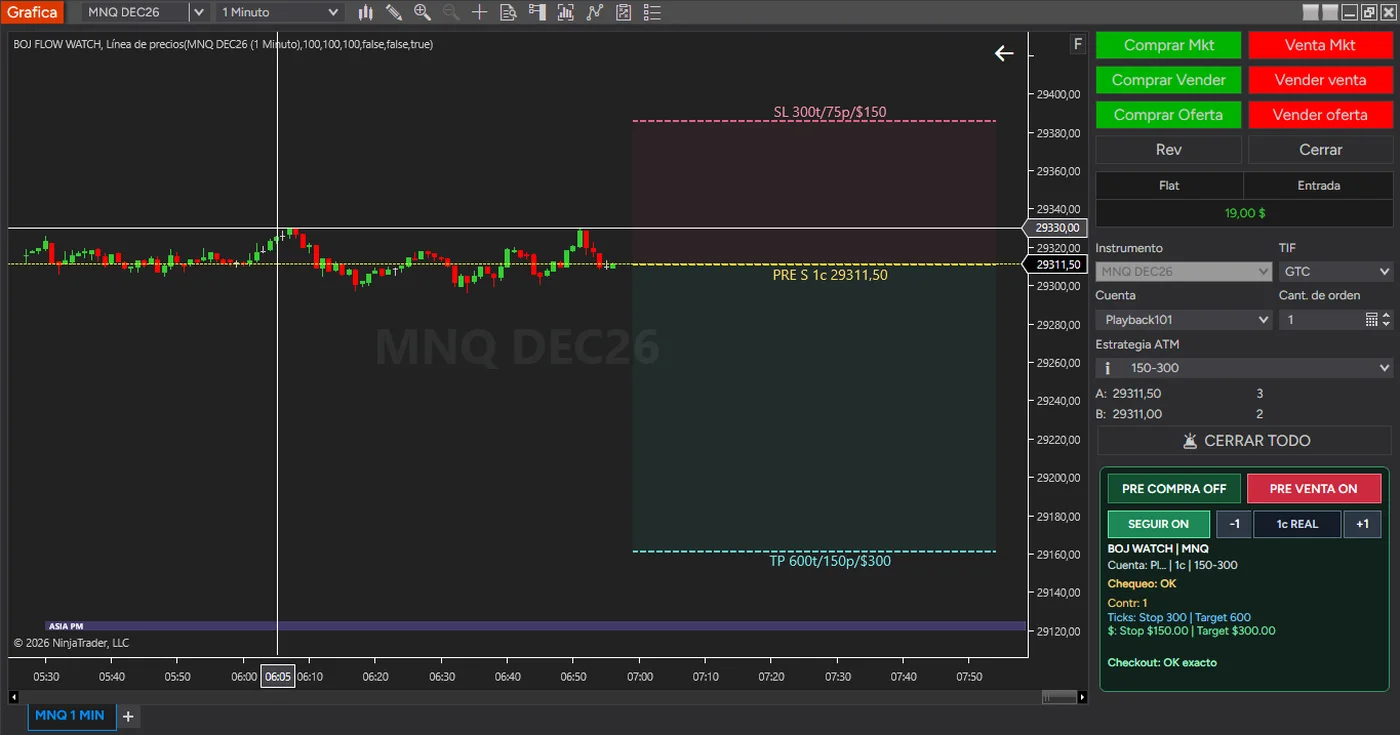This screenshot has width=1400, height=735.
Task: Click the Cerrar button
Action: point(1320,149)
